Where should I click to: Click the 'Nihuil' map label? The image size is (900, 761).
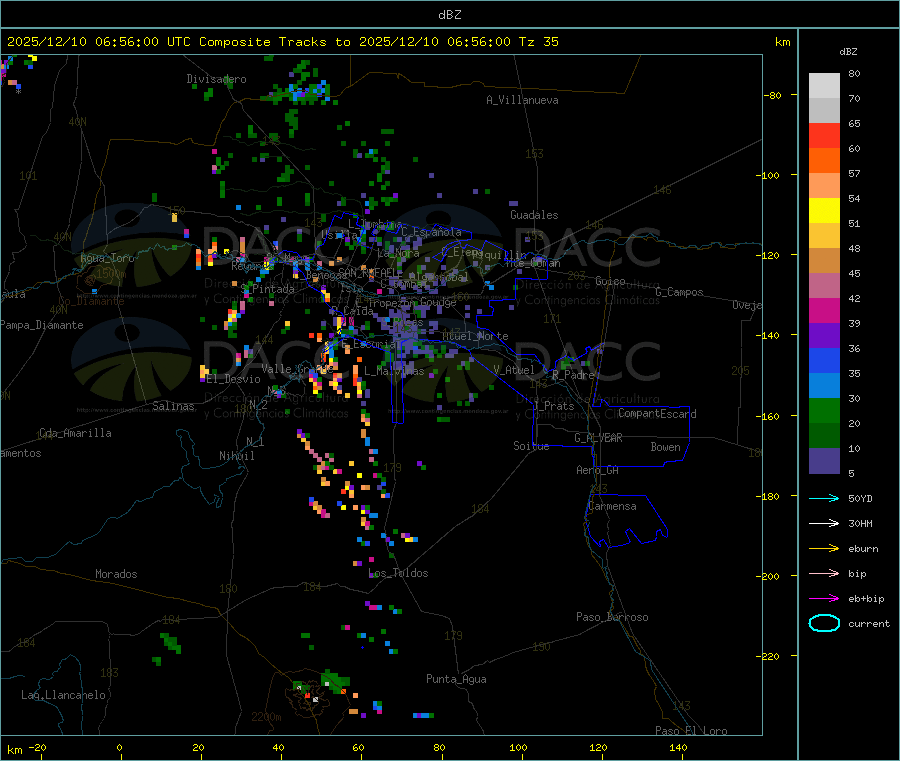coord(236,456)
